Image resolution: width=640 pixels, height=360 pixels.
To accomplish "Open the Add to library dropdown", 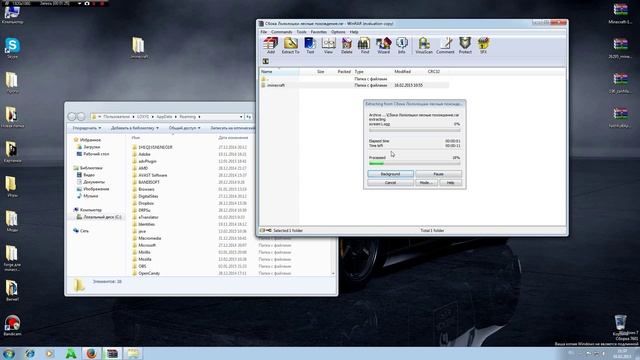I will [x=135, y=128].
